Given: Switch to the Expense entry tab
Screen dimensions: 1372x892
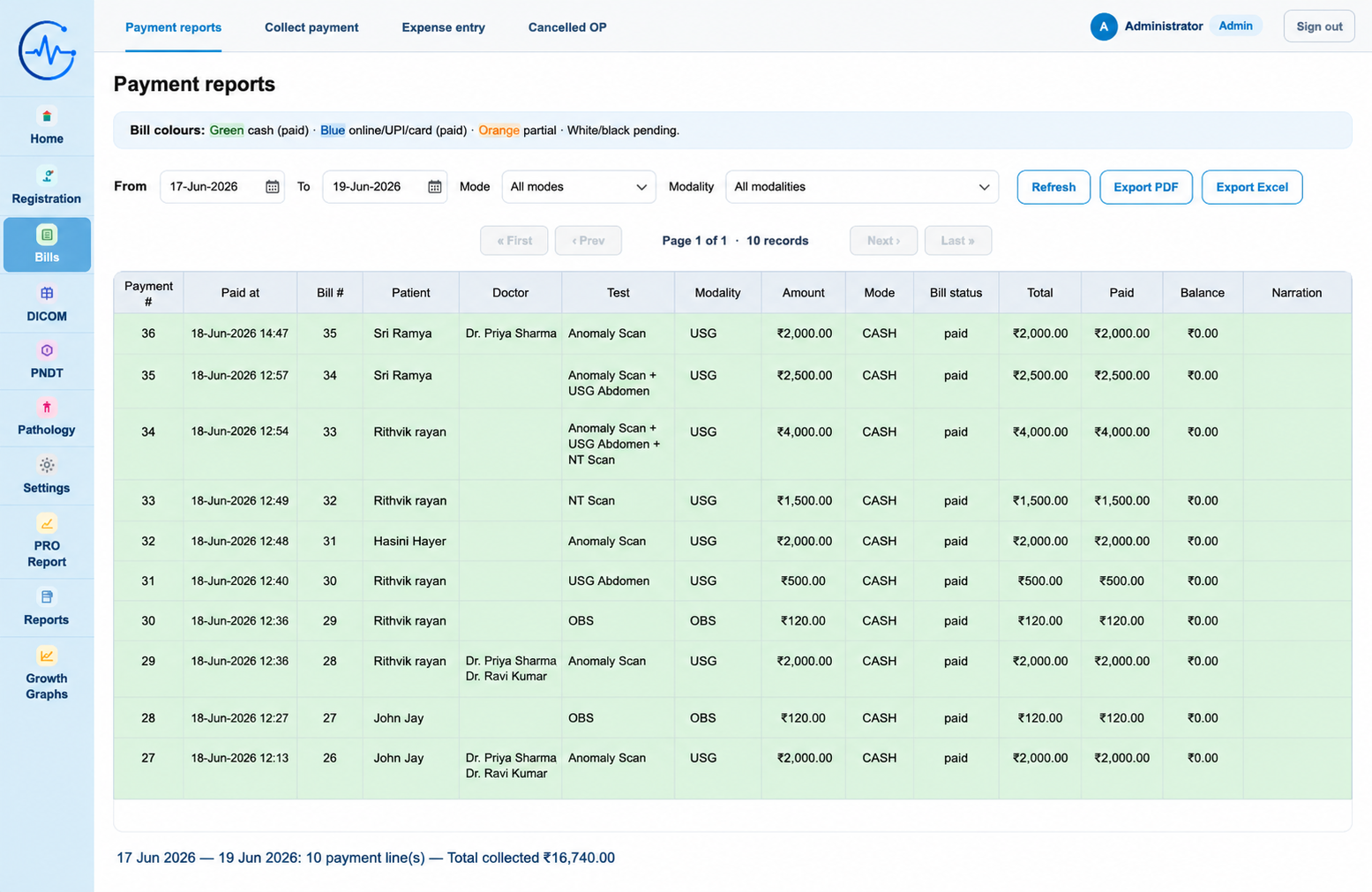Looking at the screenshot, I should (443, 27).
